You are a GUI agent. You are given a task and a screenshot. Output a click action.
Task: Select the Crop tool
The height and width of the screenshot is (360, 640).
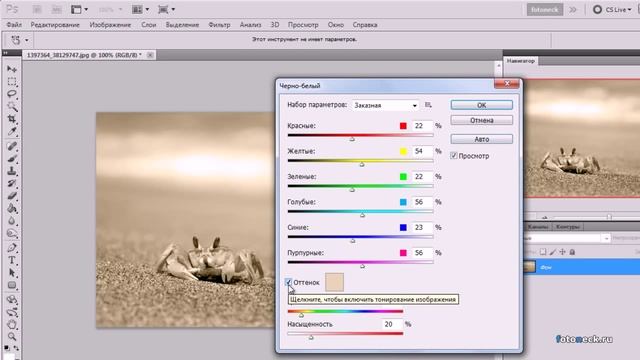point(12,119)
